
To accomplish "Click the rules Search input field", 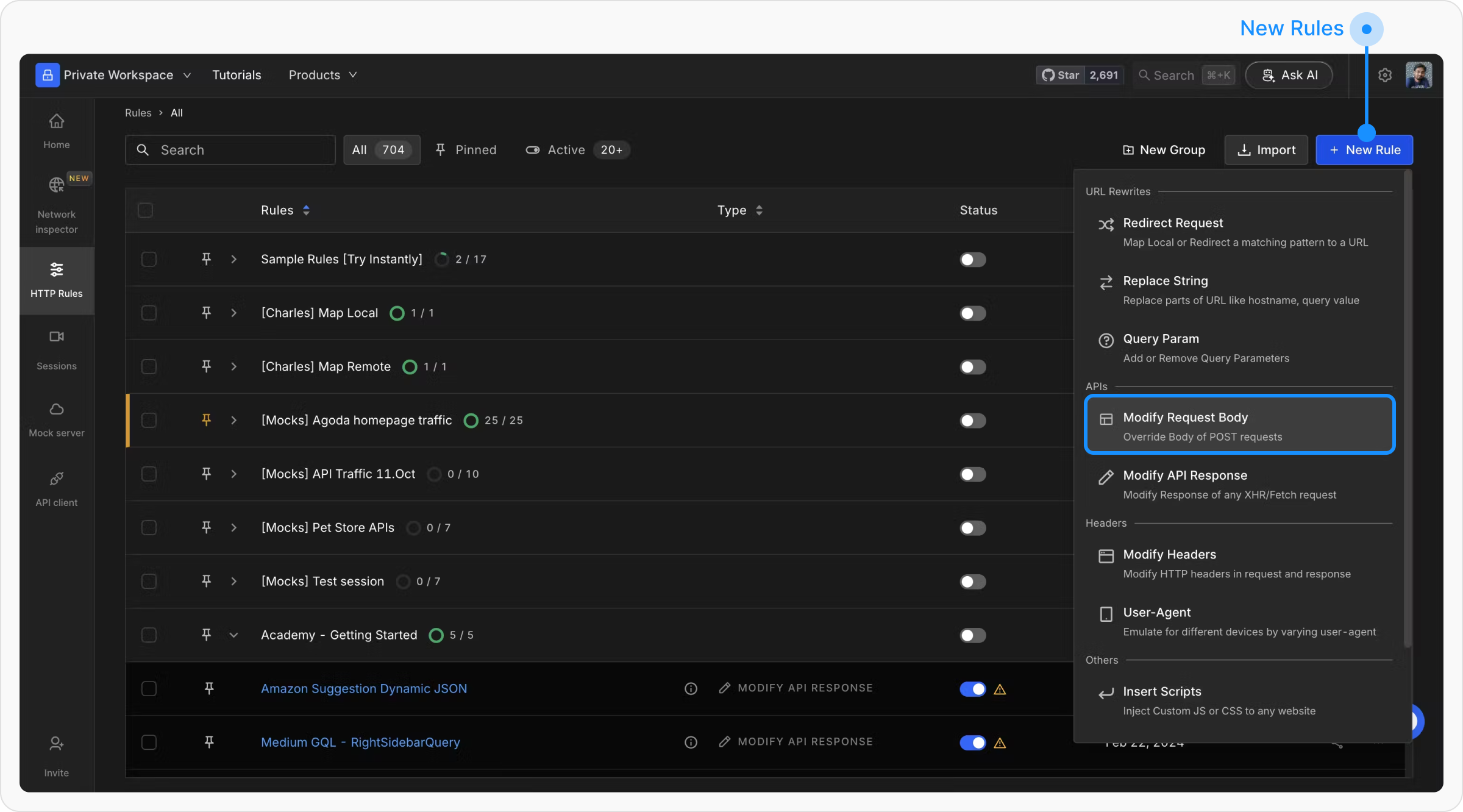I will 230,150.
